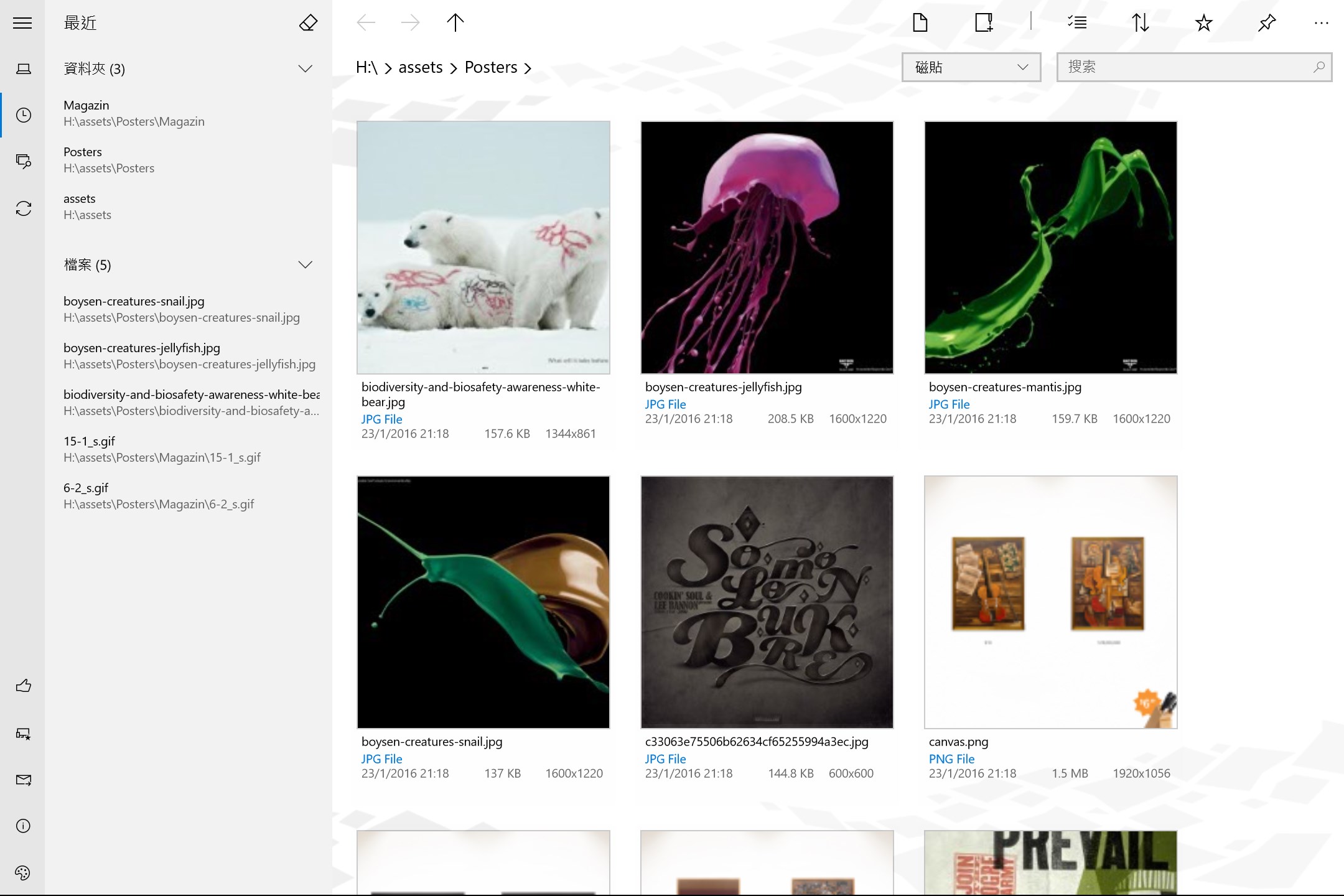
Task: Navigate to assets in breadcrumb
Action: [x=421, y=67]
